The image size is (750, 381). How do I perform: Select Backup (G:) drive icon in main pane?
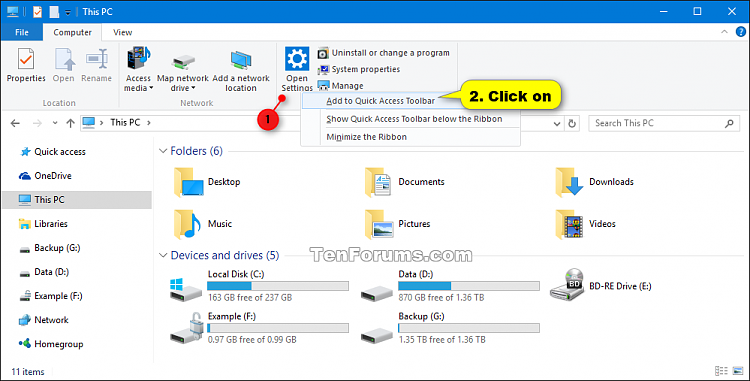377,335
